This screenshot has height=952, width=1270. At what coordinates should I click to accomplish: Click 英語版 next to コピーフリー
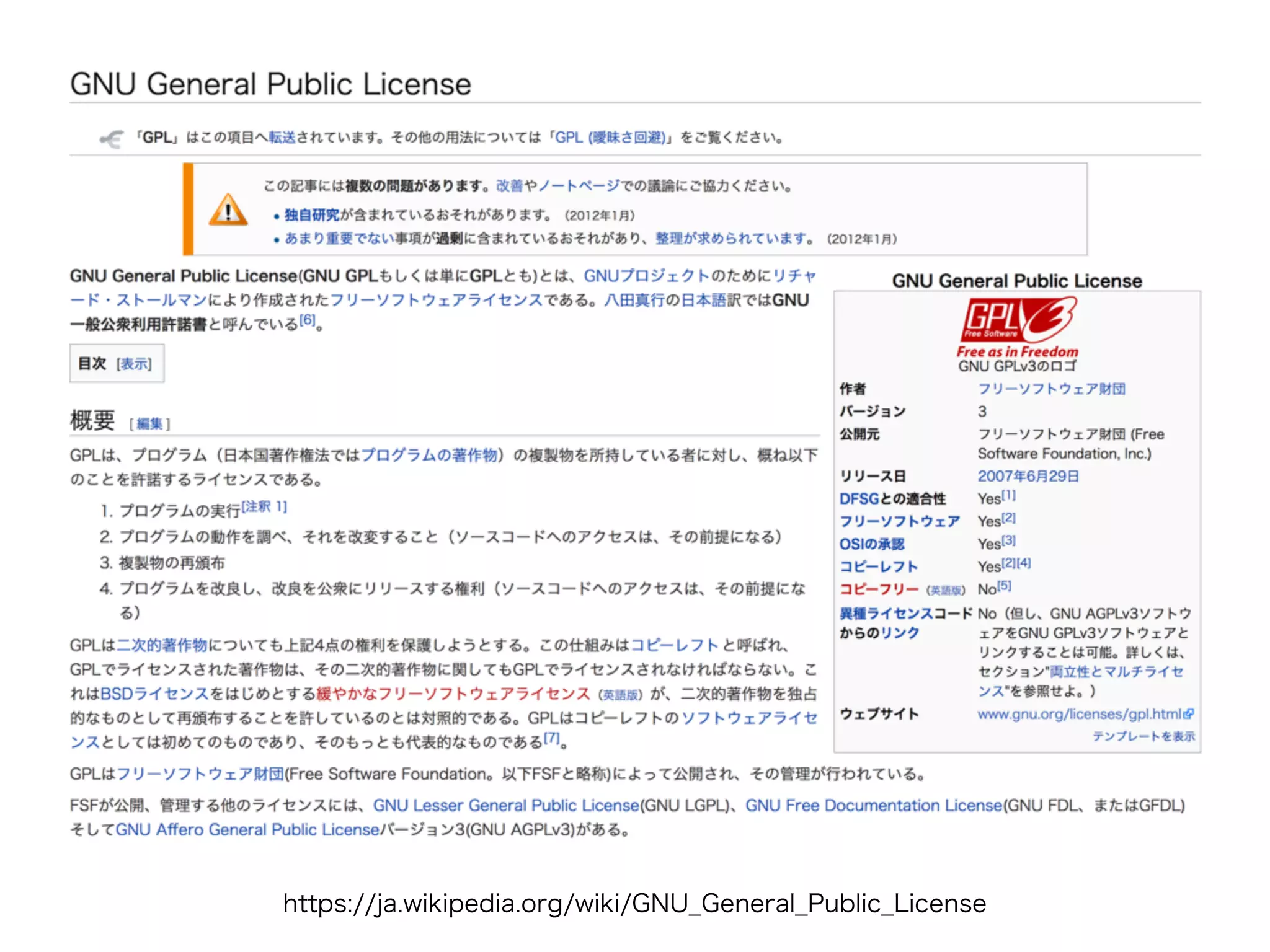[945, 591]
